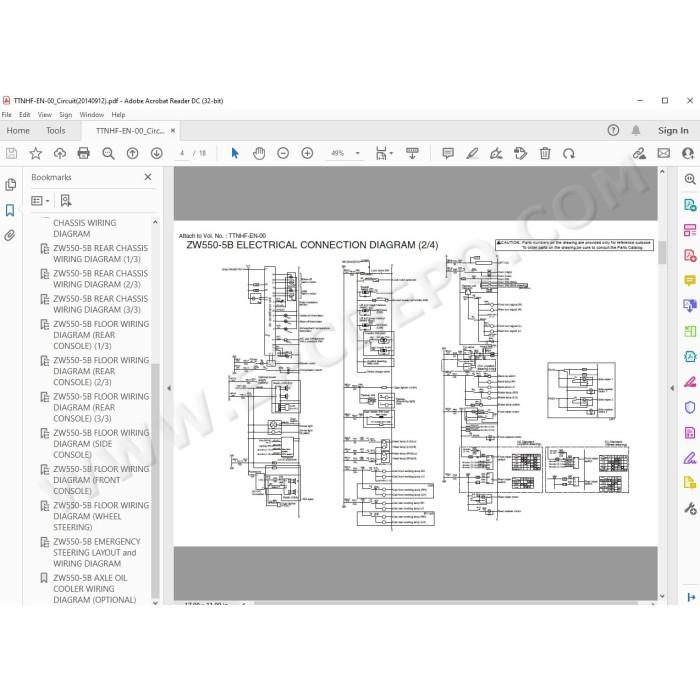The height and width of the screenshot is (700, 700).
Task: Open the Window menu
Action: coord(92,115)
